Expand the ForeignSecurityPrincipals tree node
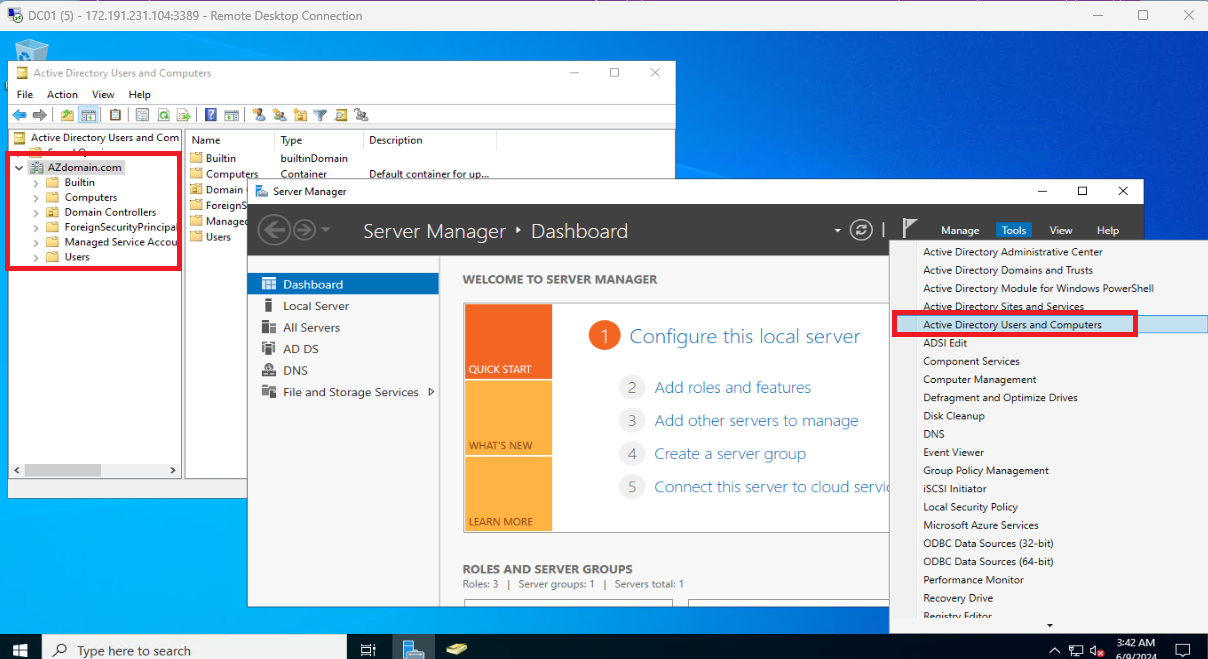 coord(37,228)
